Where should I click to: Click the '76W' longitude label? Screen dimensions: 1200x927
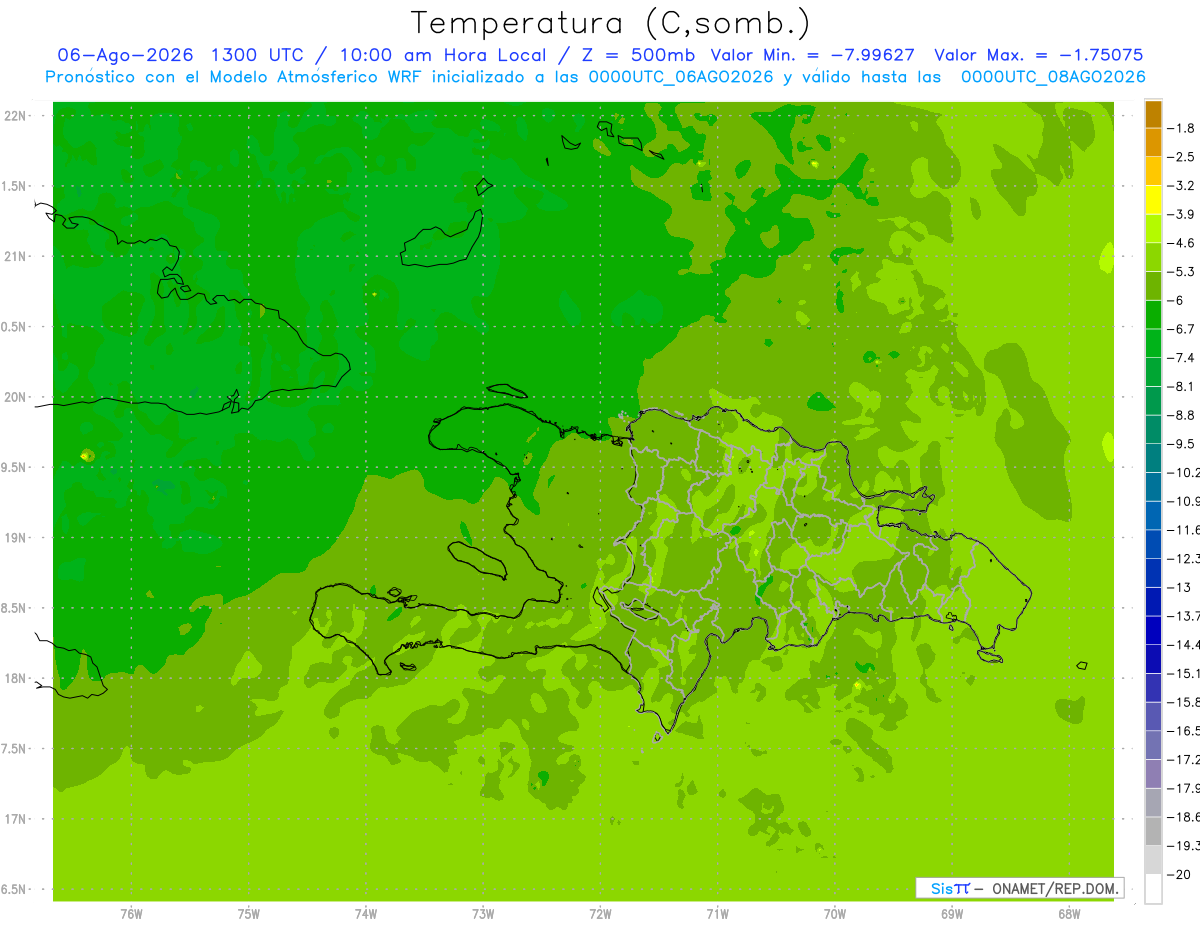131,914
